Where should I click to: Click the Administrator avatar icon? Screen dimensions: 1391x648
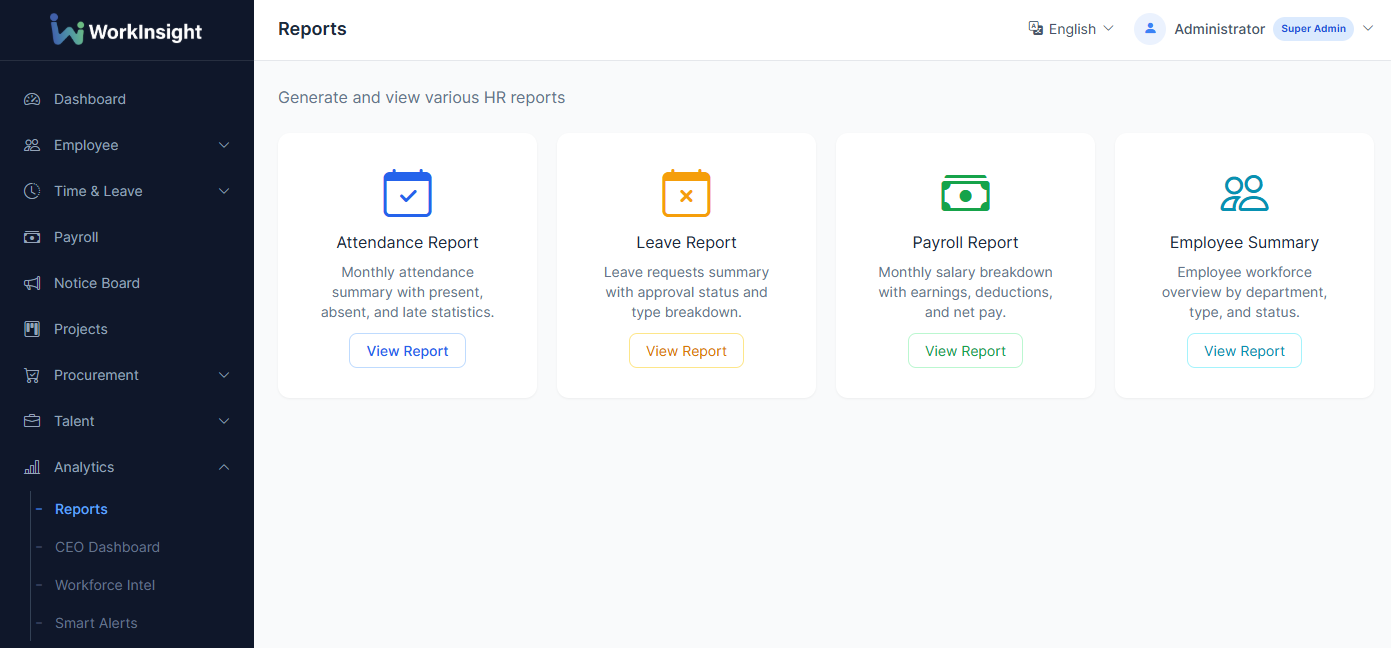click(x=1150, y=29)
